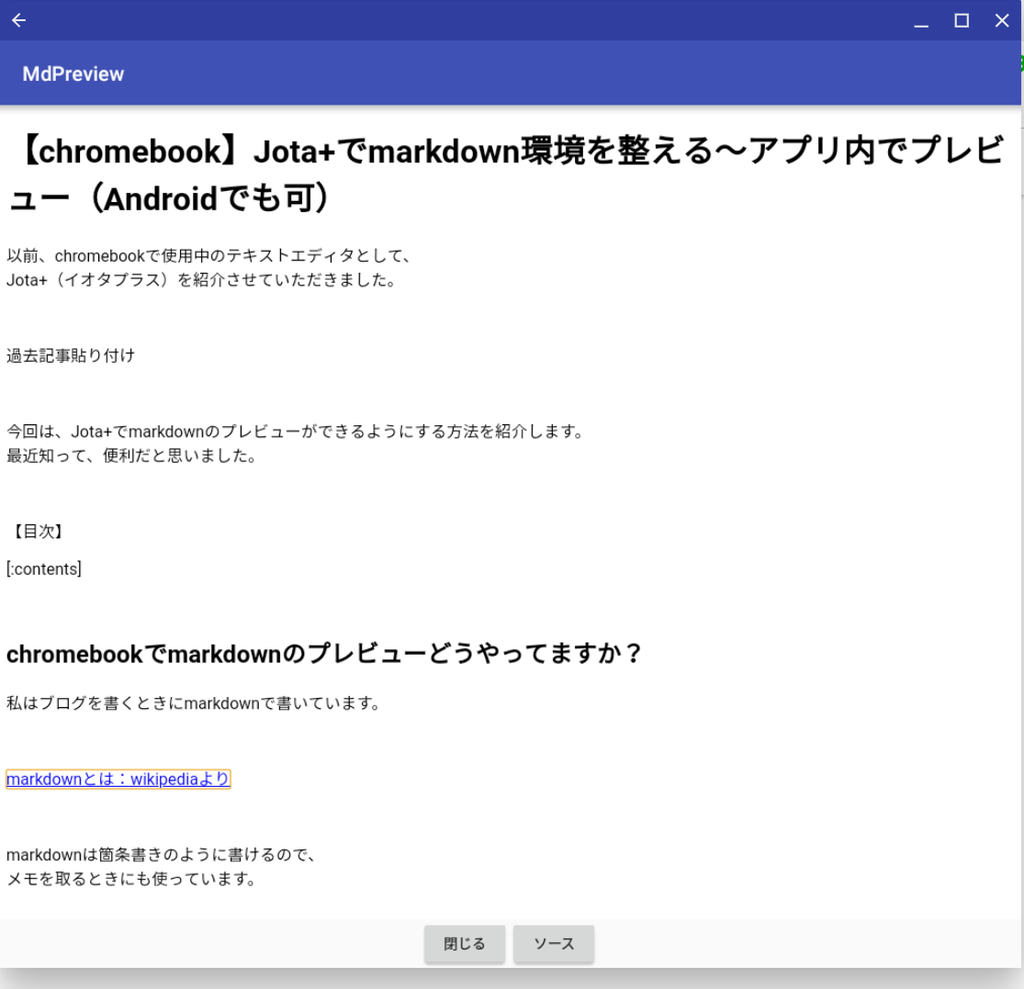
Task: Close the window with the X icon
Action: (1002, 21)
